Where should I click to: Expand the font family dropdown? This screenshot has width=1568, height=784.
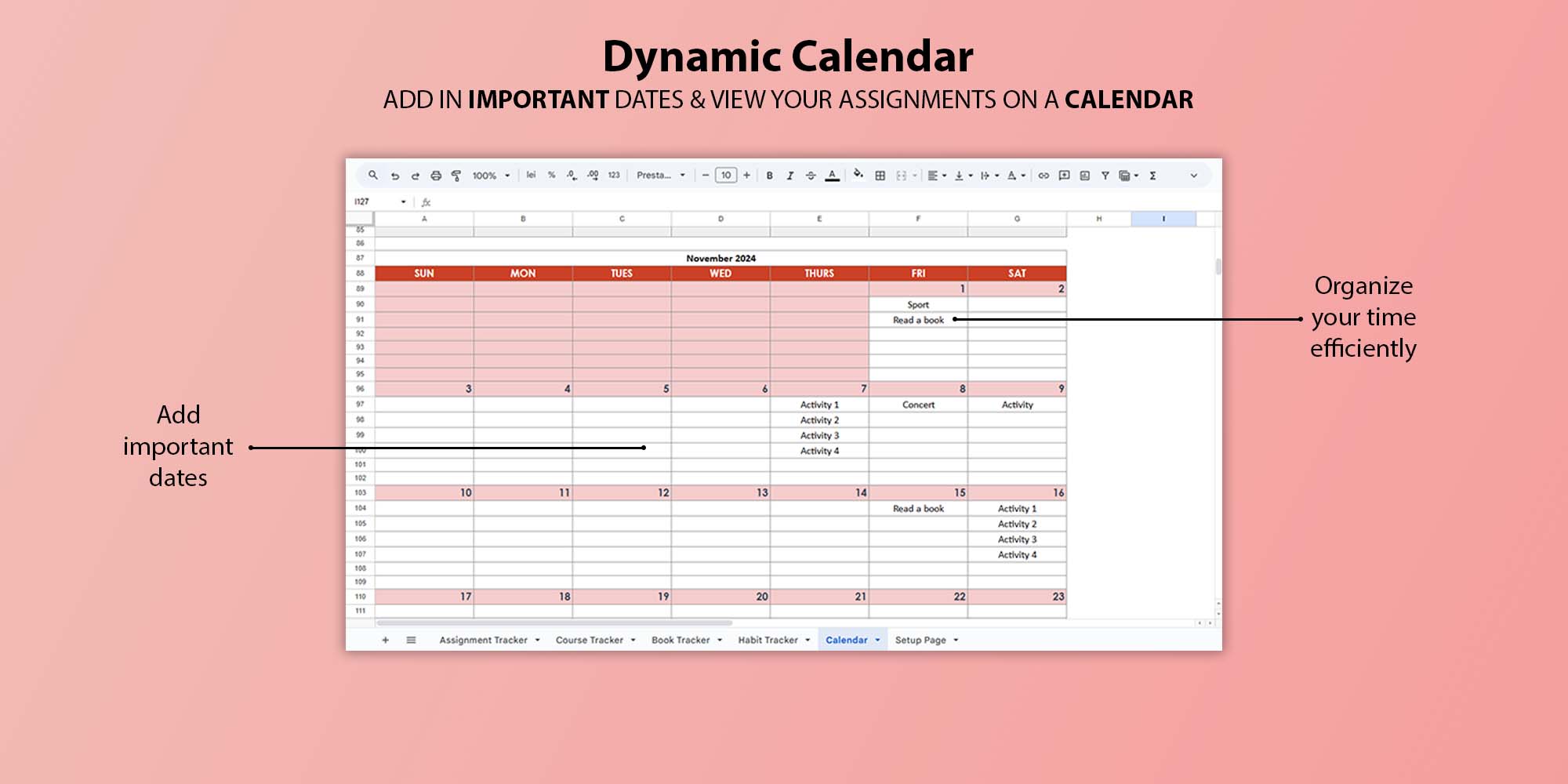661,176
